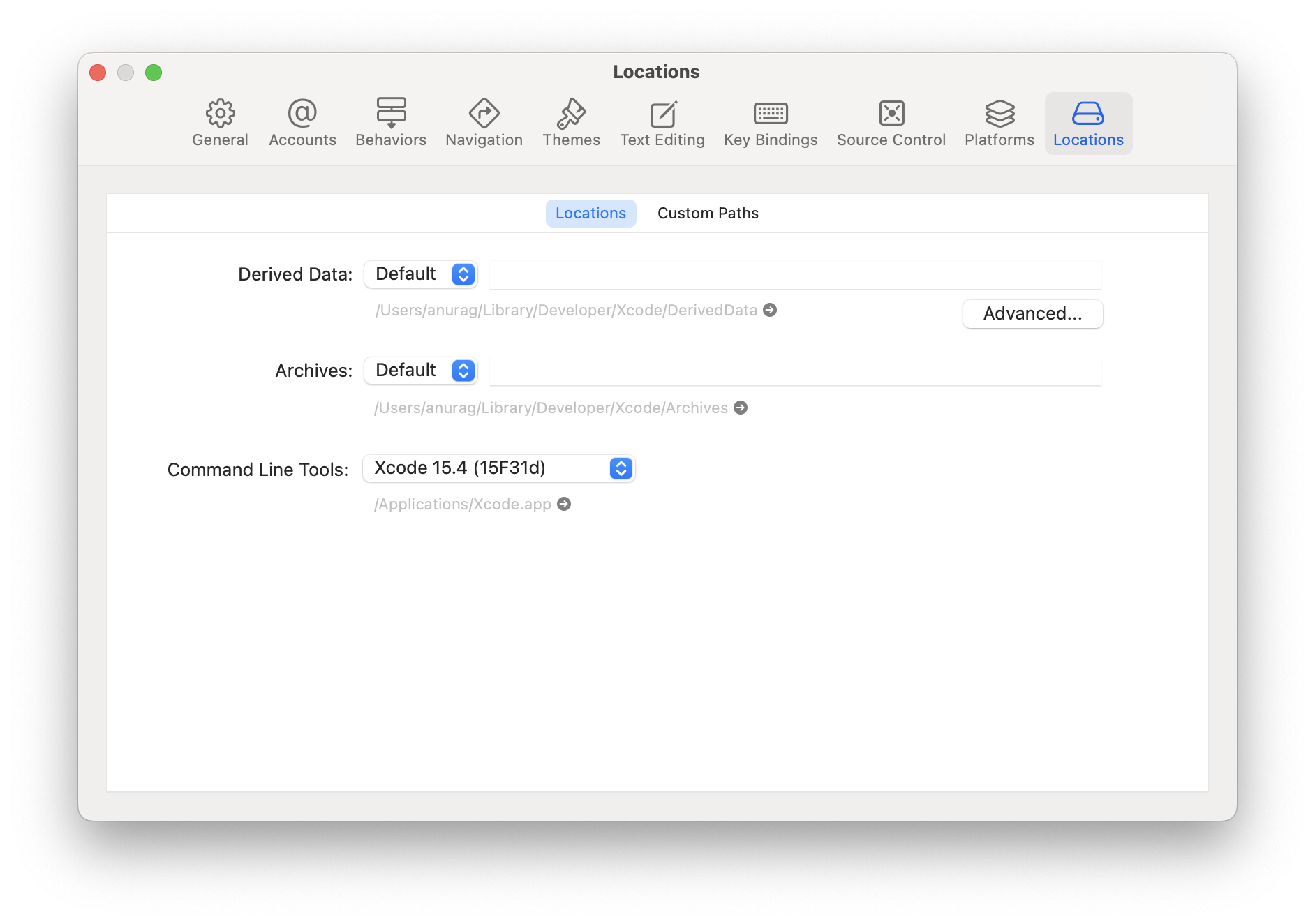Image resolution: width=1315 pixels, height=924 pixels.
Task: Reveal the Archives folder in Finder
Action: click(741, 408)
